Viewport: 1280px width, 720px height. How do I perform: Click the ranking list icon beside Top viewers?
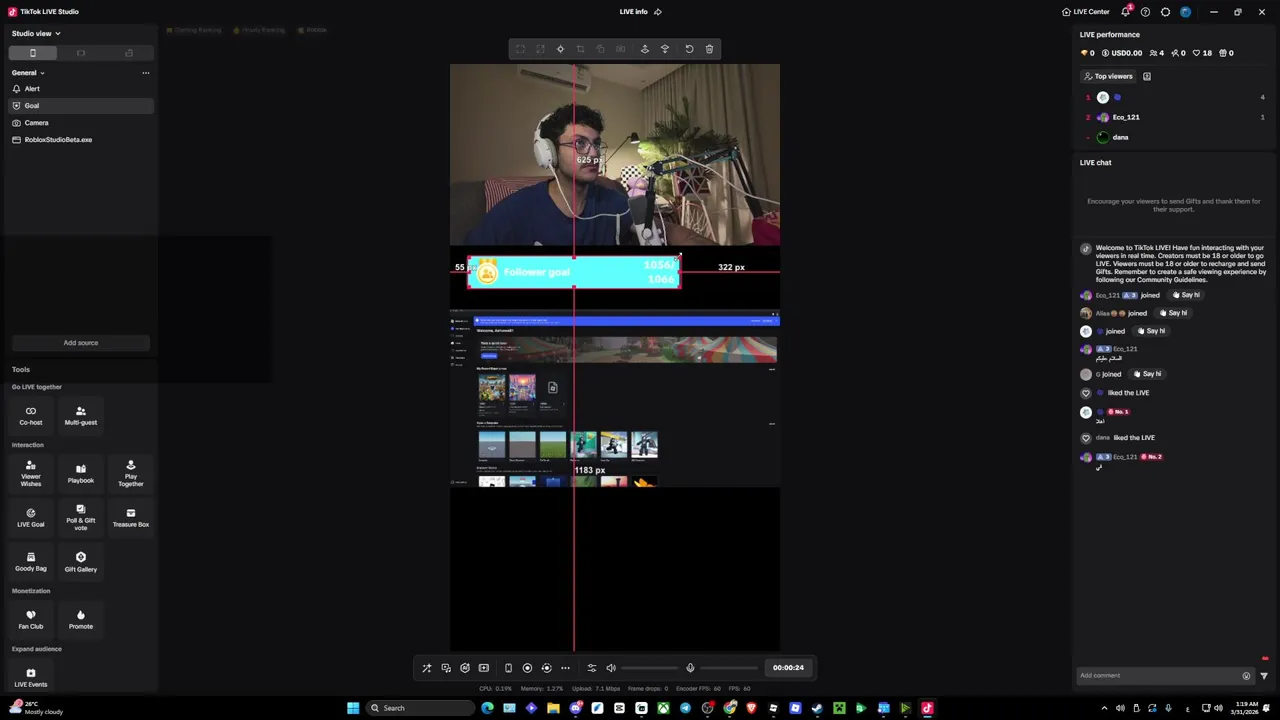1147,76
